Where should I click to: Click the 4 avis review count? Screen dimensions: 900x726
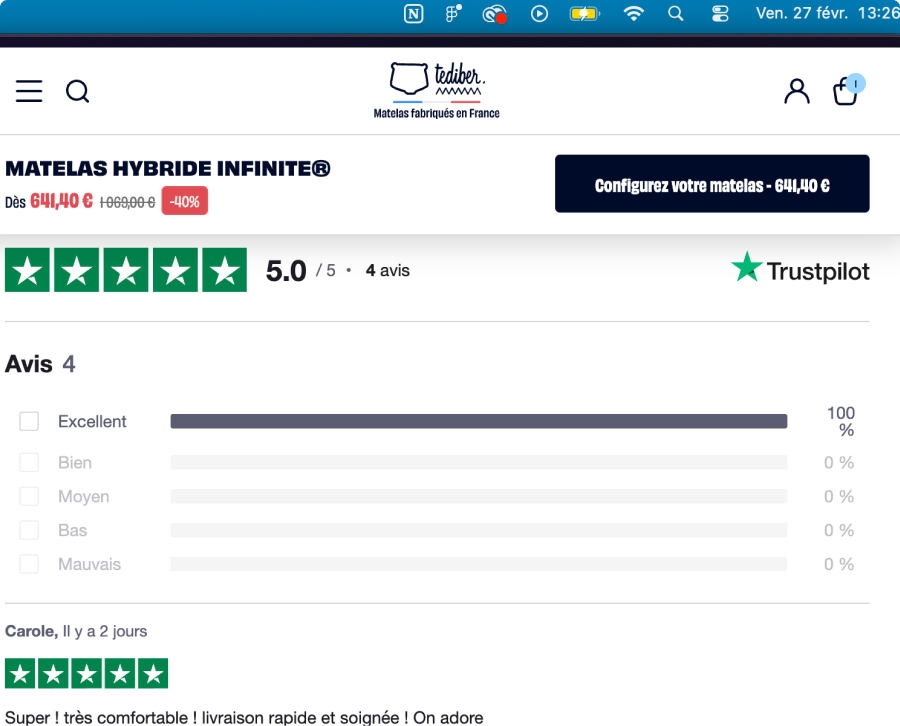387,270
